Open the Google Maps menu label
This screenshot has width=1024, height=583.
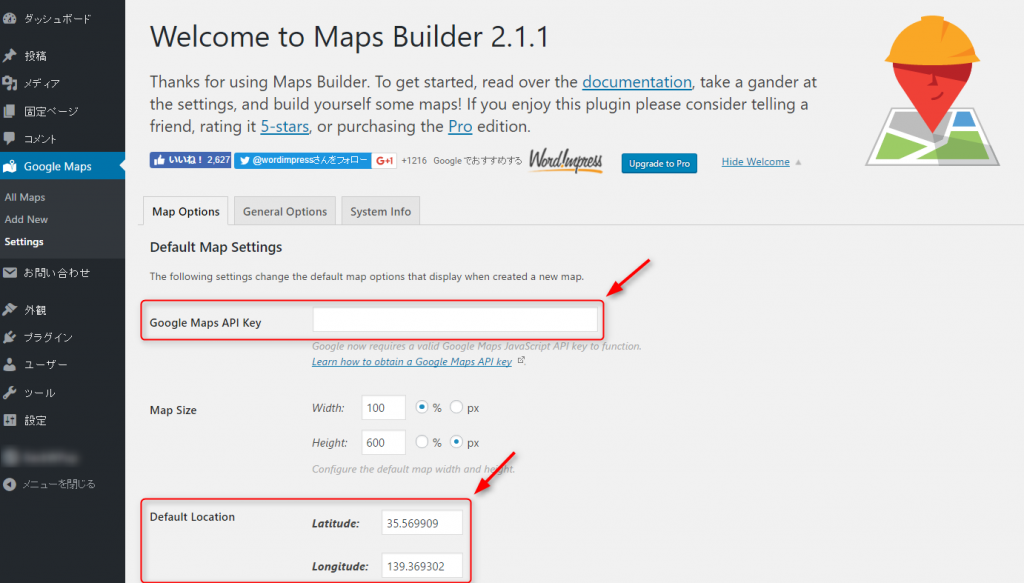point(57,166)
